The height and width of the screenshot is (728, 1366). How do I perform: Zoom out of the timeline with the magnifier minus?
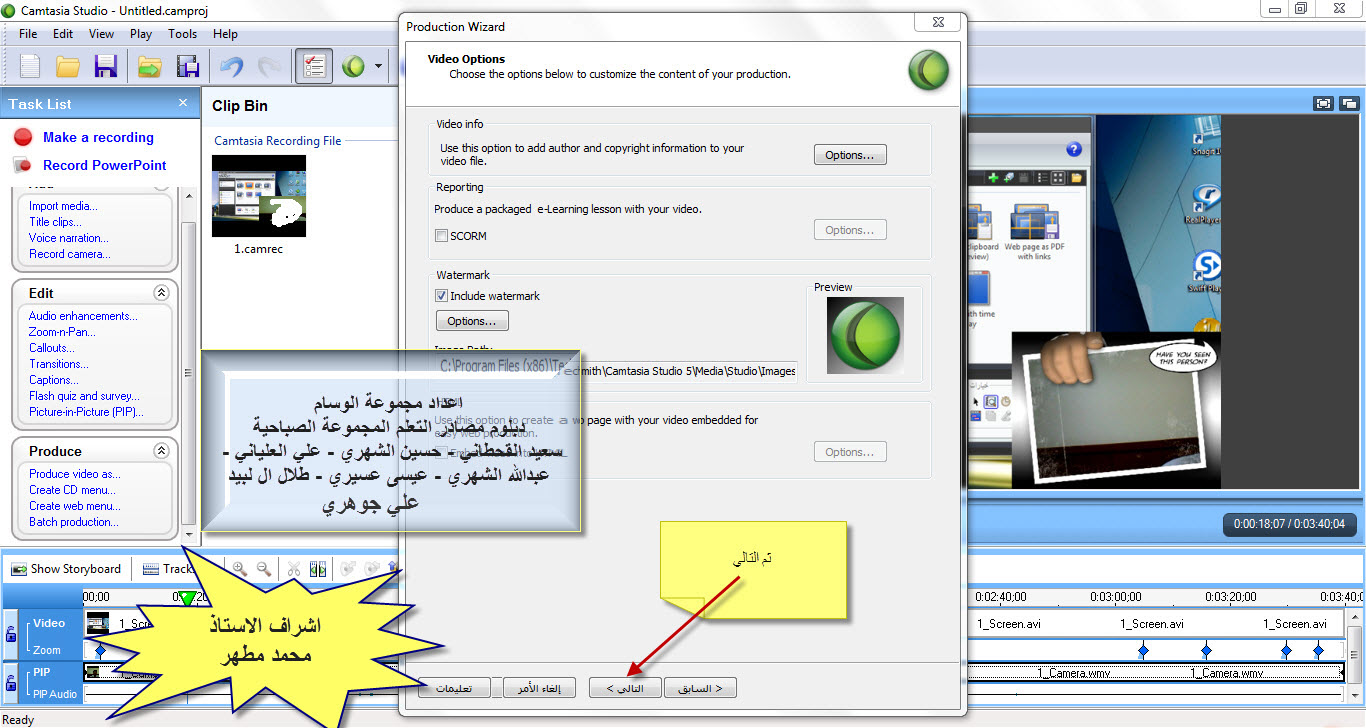pyautogui.click(x=264, y=569)
